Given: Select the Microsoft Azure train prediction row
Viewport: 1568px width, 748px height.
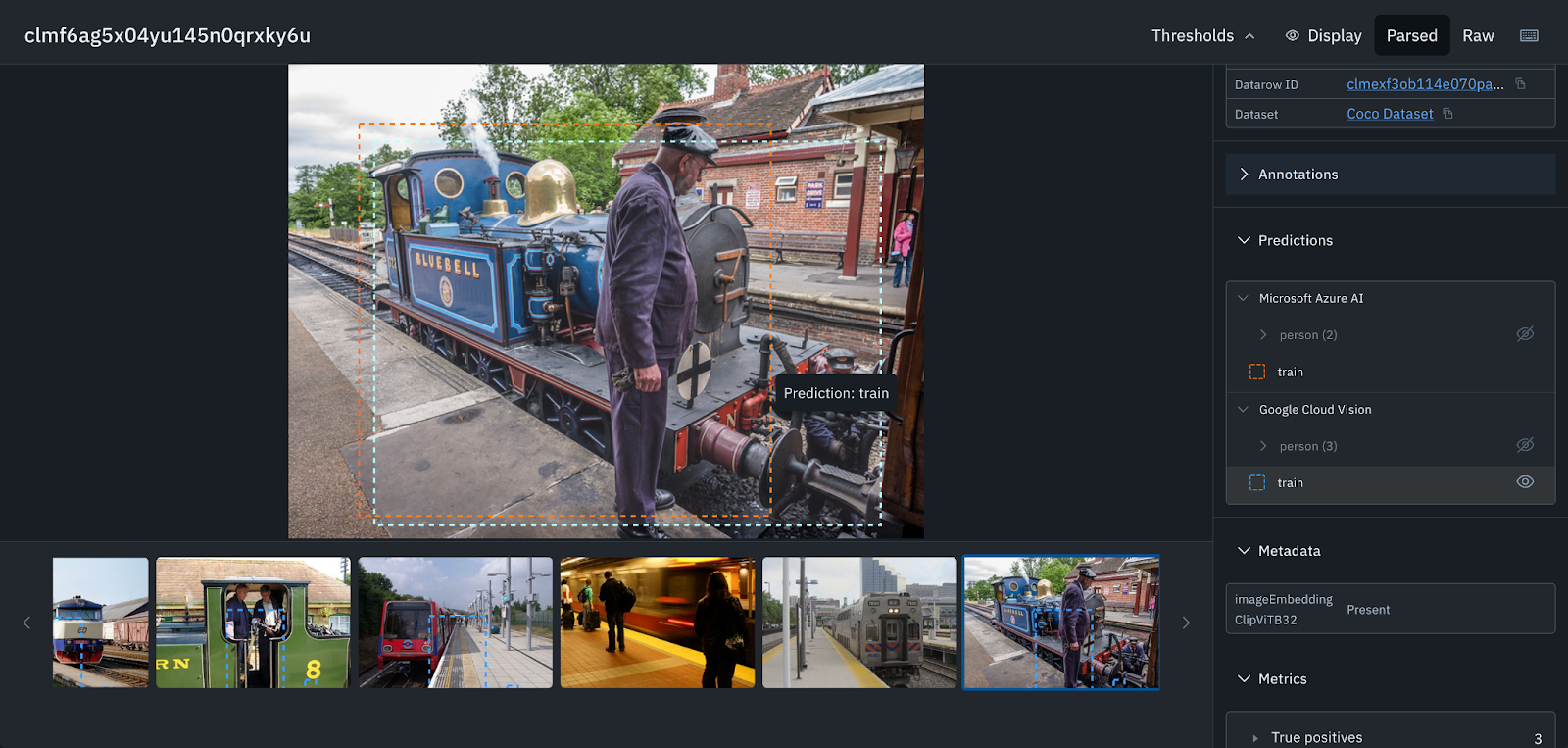Looking at the screenshot, I should pos(1391,372).
